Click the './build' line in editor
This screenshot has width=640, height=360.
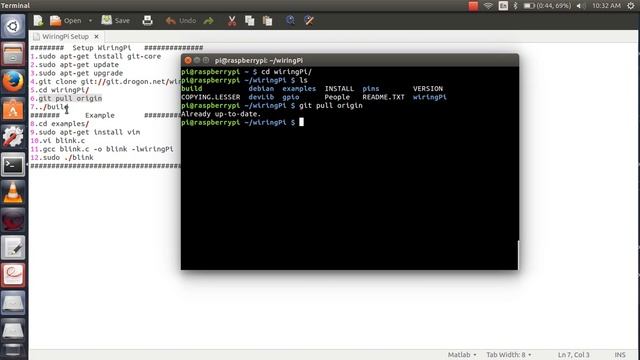[53, 107]
